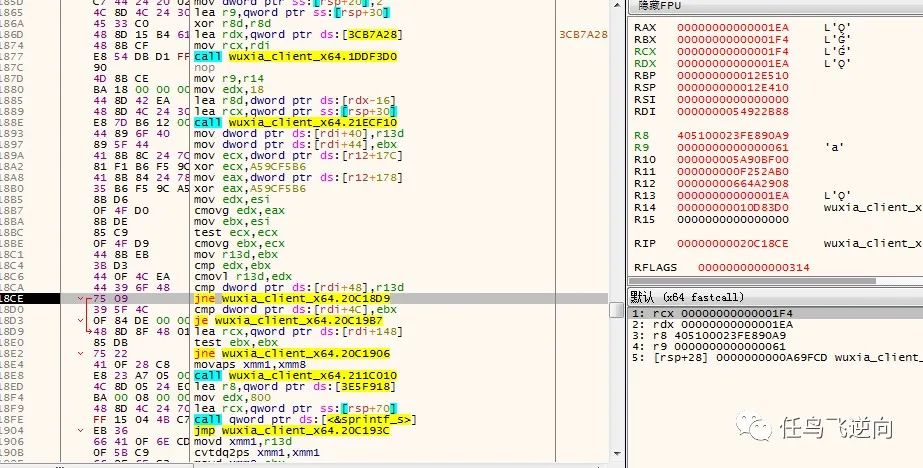This screenshot has height=468, width=923.
Task: Select R10 value 000000005A90BF00
Action: point(733,160)
